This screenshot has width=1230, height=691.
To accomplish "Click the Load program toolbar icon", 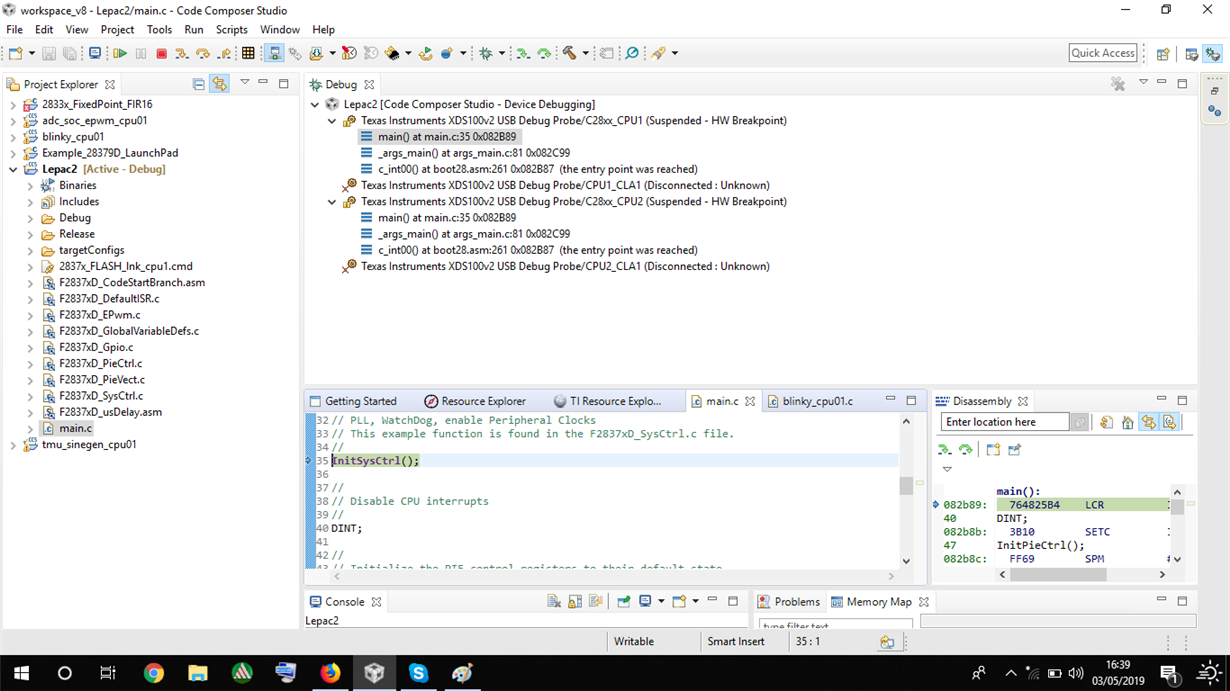I will click(x=316, y=53).
